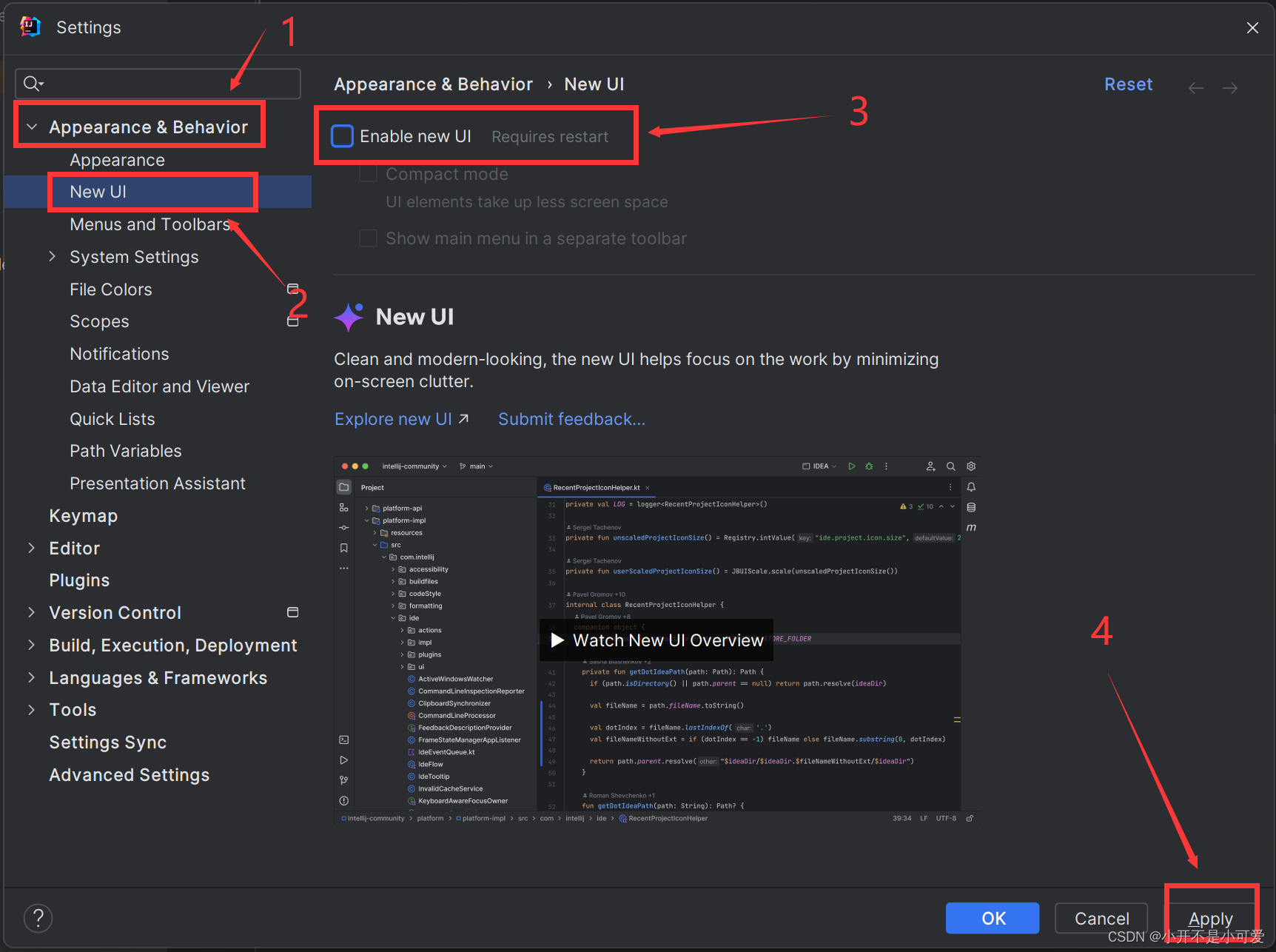
Task: Click project-level icon beside Version Control
Action: click(293, 612)
